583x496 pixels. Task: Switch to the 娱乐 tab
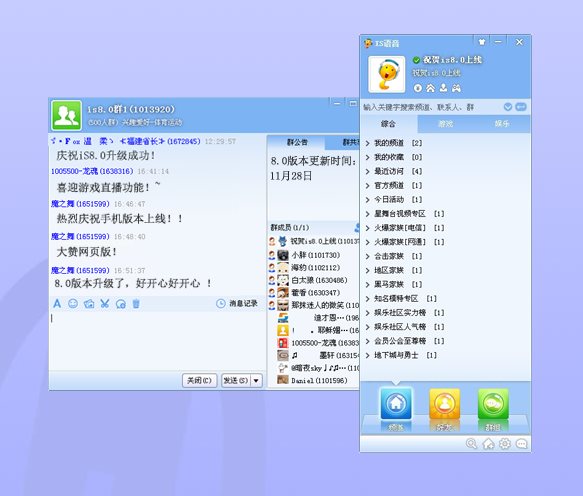pyautogui.click(x=502, y=124)
